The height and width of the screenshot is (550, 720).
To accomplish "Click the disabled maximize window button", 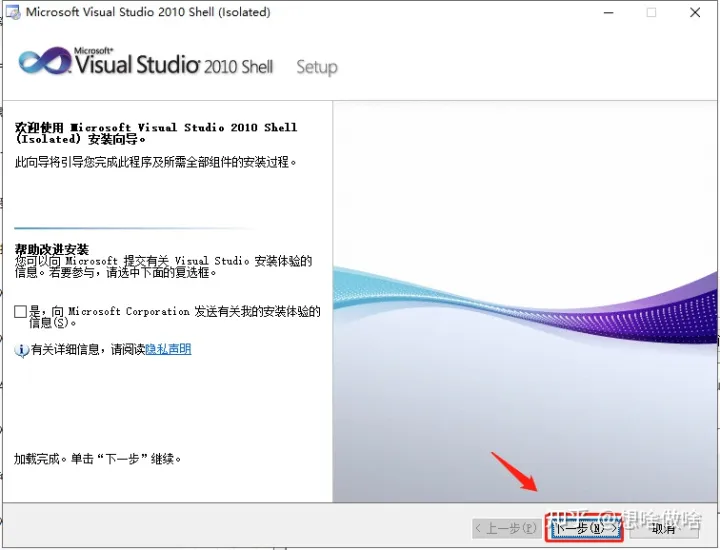I will coord(651,12).
